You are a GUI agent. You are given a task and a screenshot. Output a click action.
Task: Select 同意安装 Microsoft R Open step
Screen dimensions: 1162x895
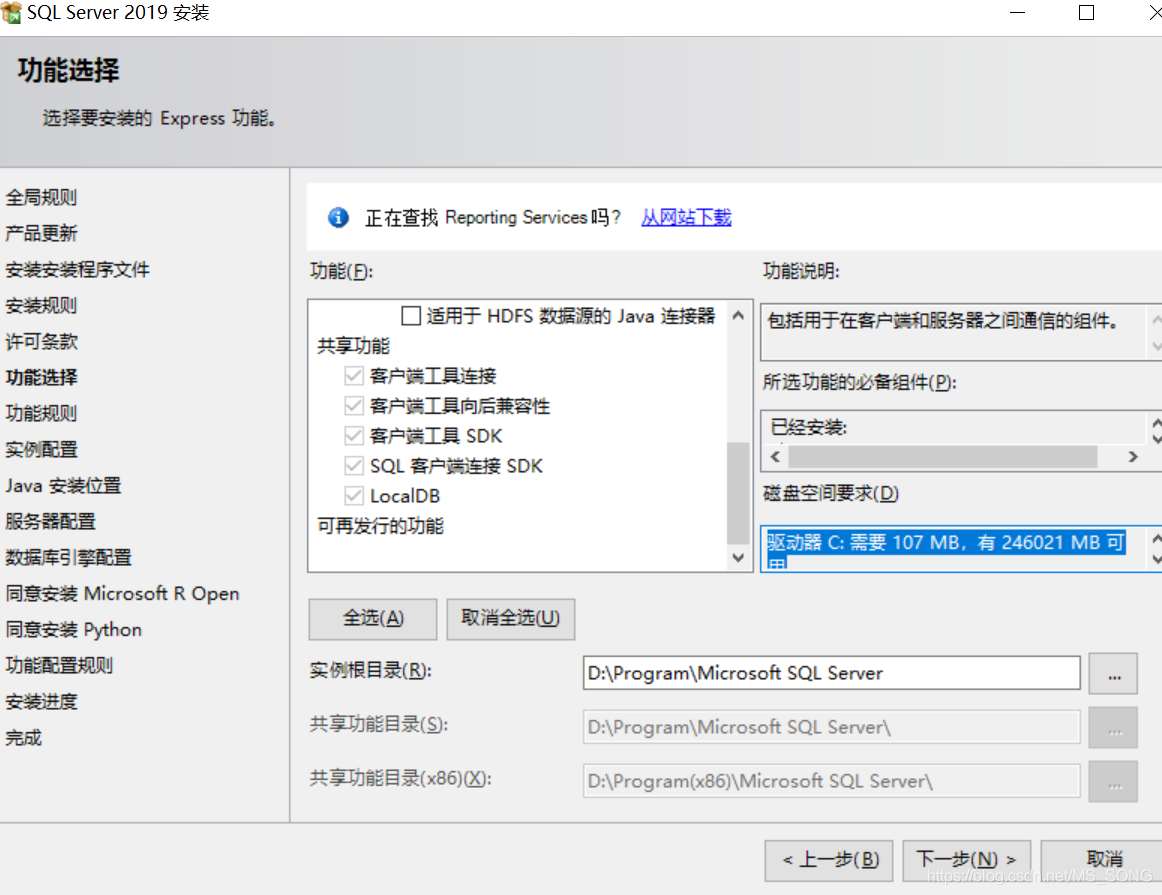[x=122, y=593]
